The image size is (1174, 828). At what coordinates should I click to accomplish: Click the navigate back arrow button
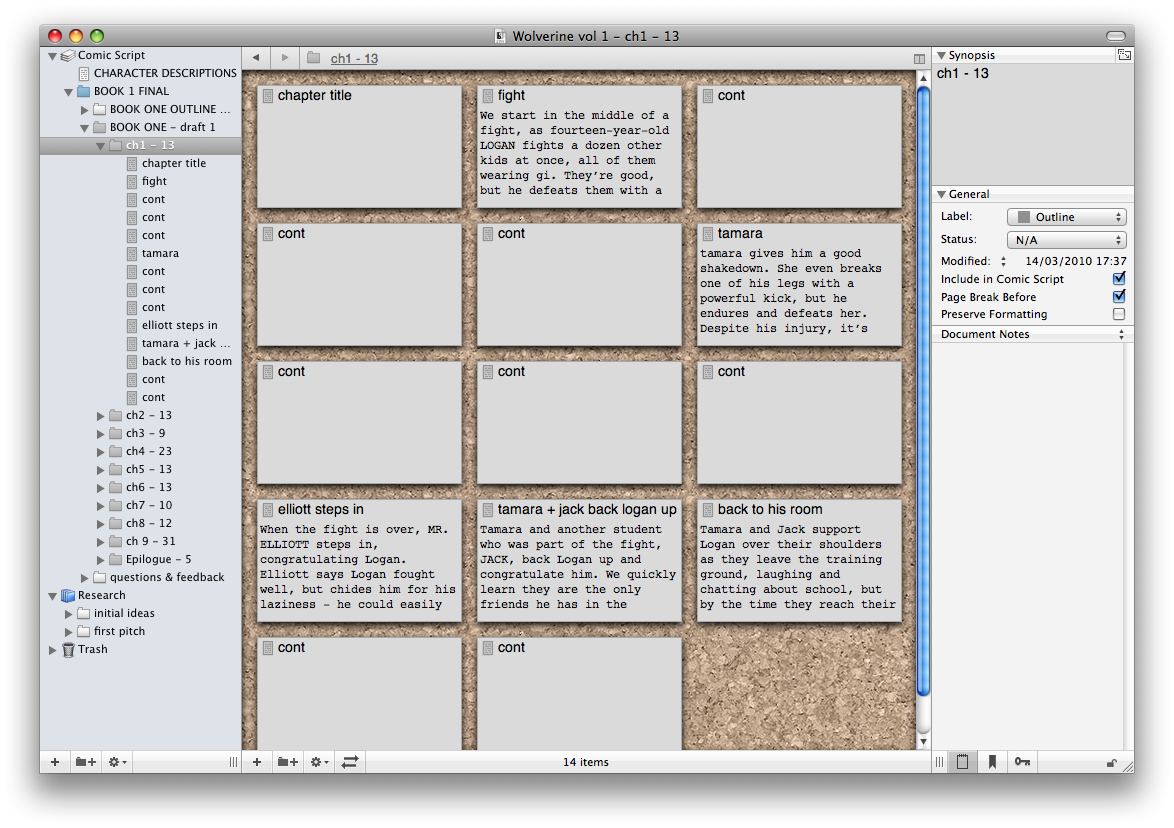tap(256, 59)
